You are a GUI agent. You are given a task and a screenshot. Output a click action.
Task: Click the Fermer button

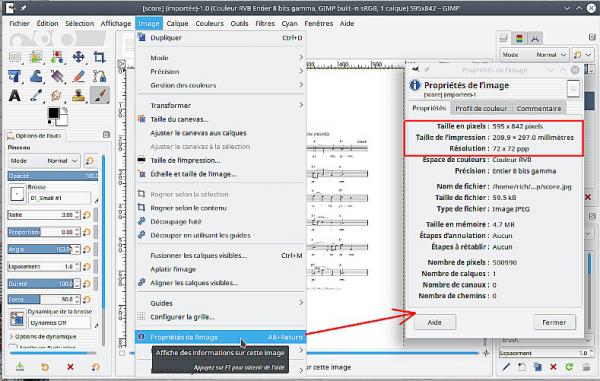554,322
